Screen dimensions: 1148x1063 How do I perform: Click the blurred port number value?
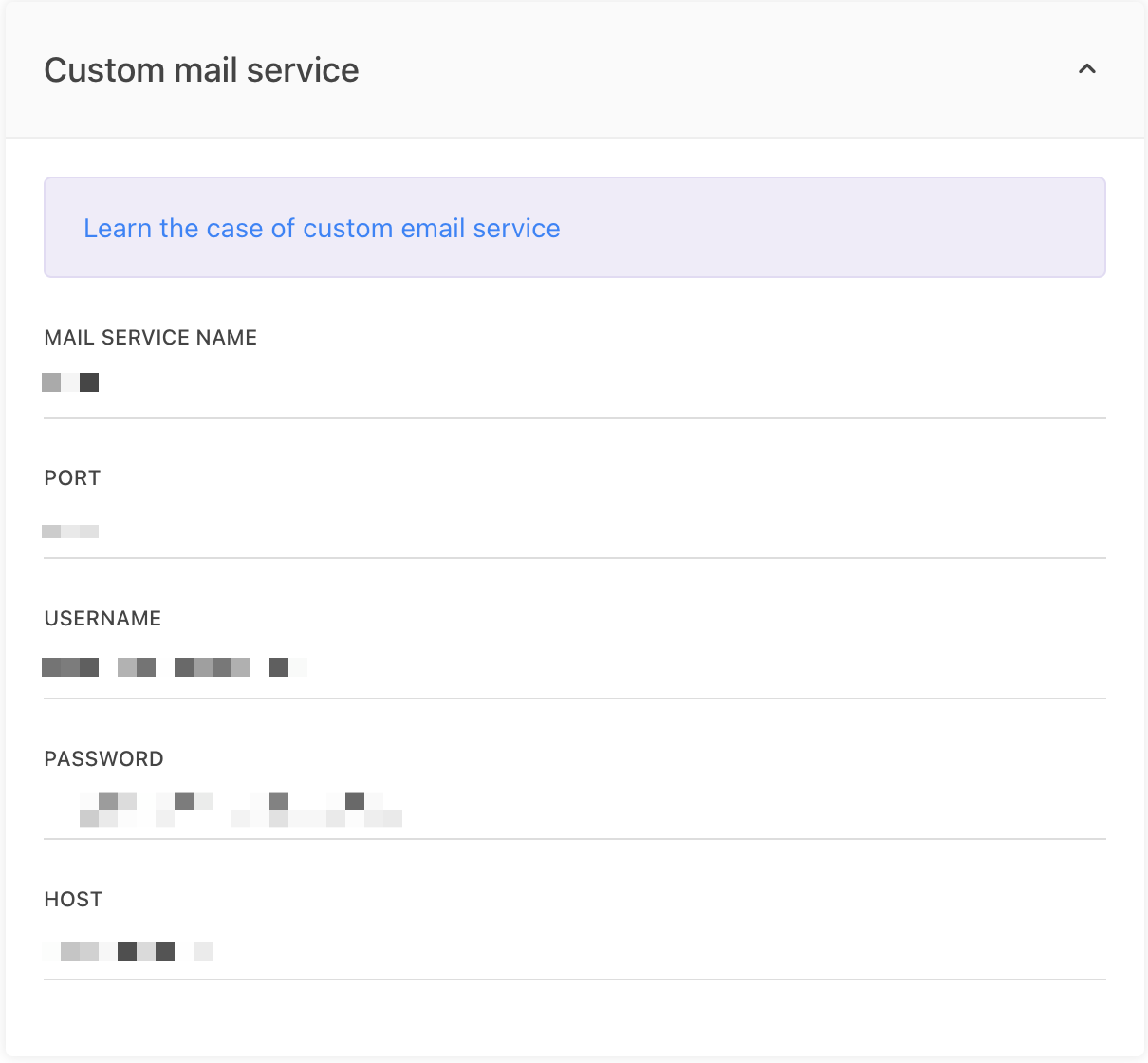click(70, 531)
